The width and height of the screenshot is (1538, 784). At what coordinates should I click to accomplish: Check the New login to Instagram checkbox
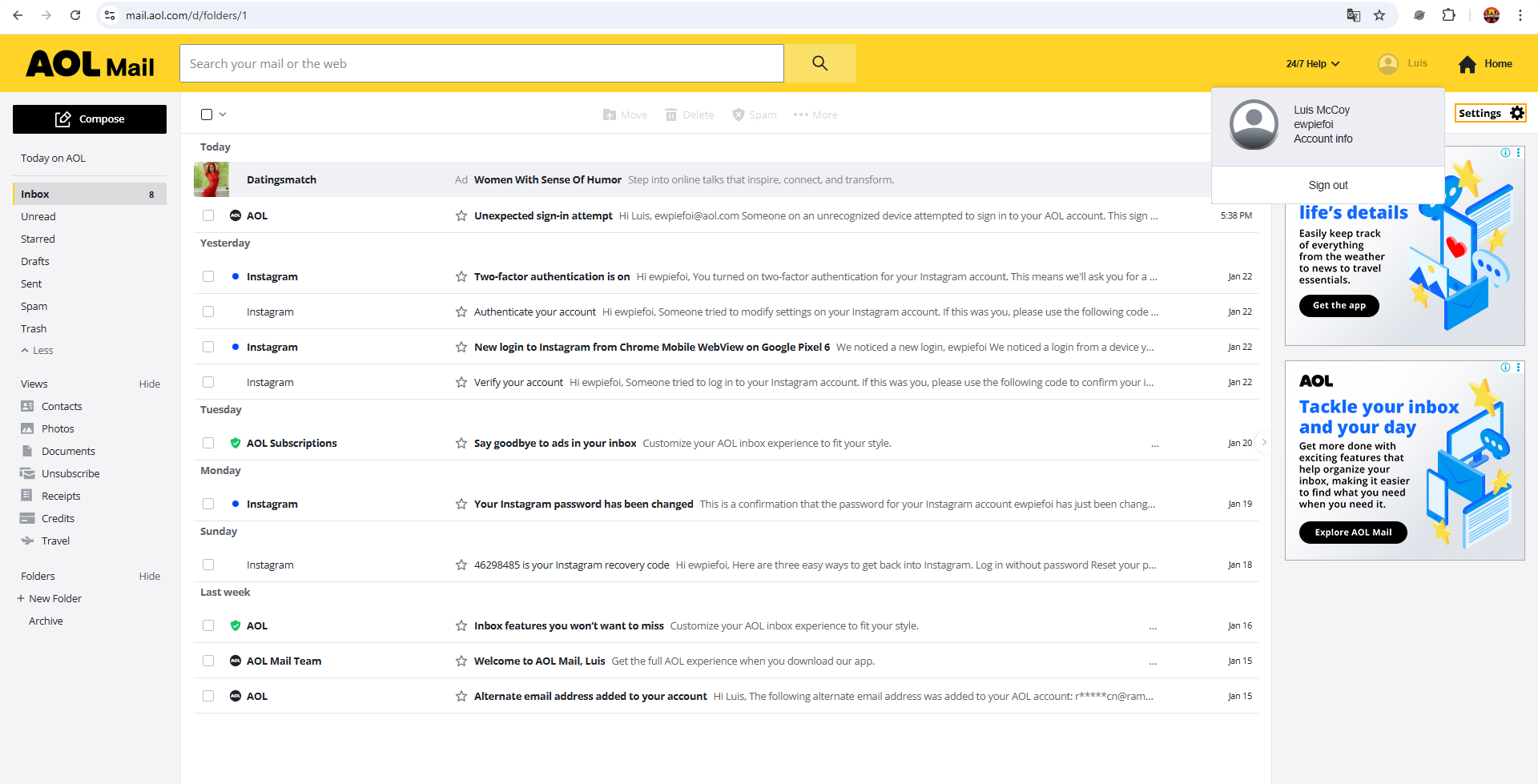pos(208,347)
